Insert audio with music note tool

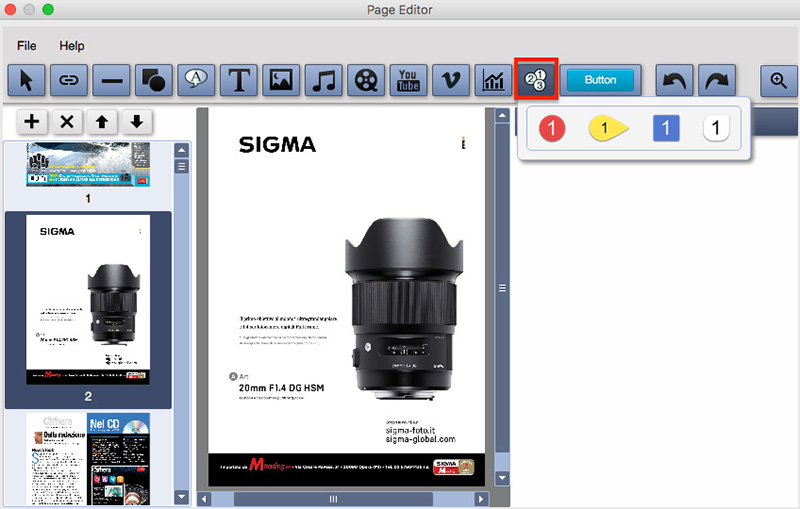323,80
